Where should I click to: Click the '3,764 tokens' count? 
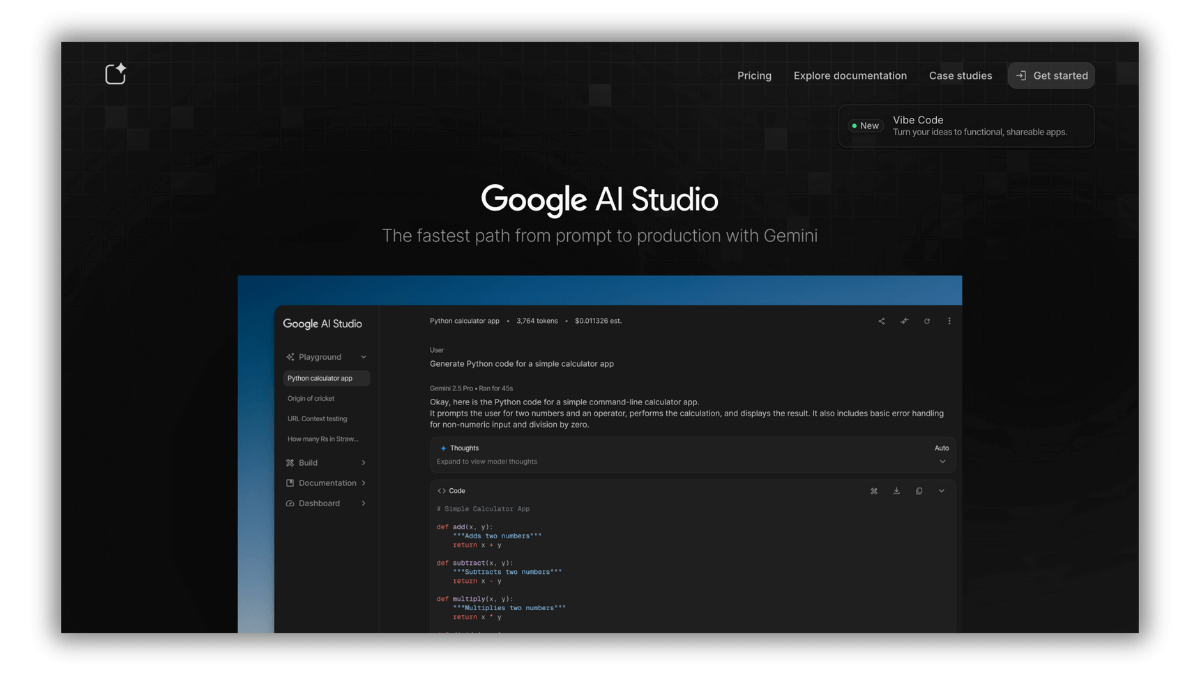coord(536,321)
